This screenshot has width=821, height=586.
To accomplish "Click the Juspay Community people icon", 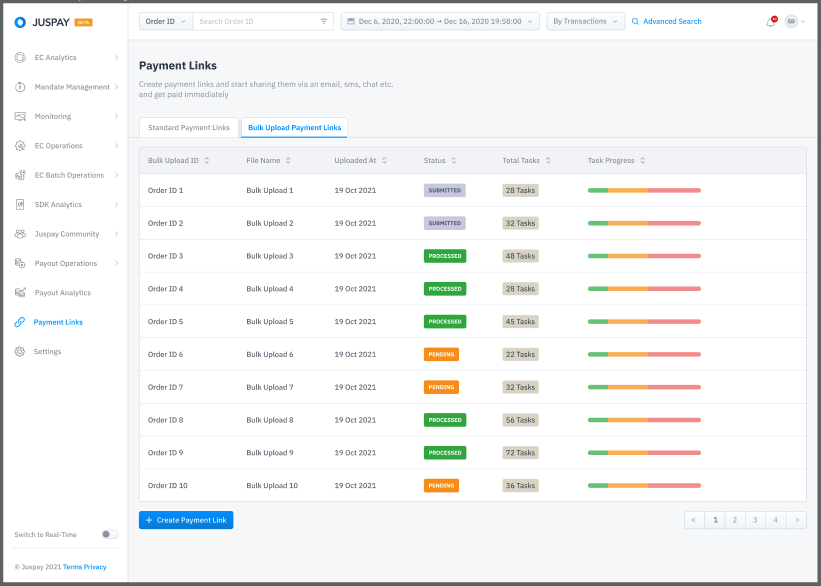I will pyautogui.click(x=20, y=234).
